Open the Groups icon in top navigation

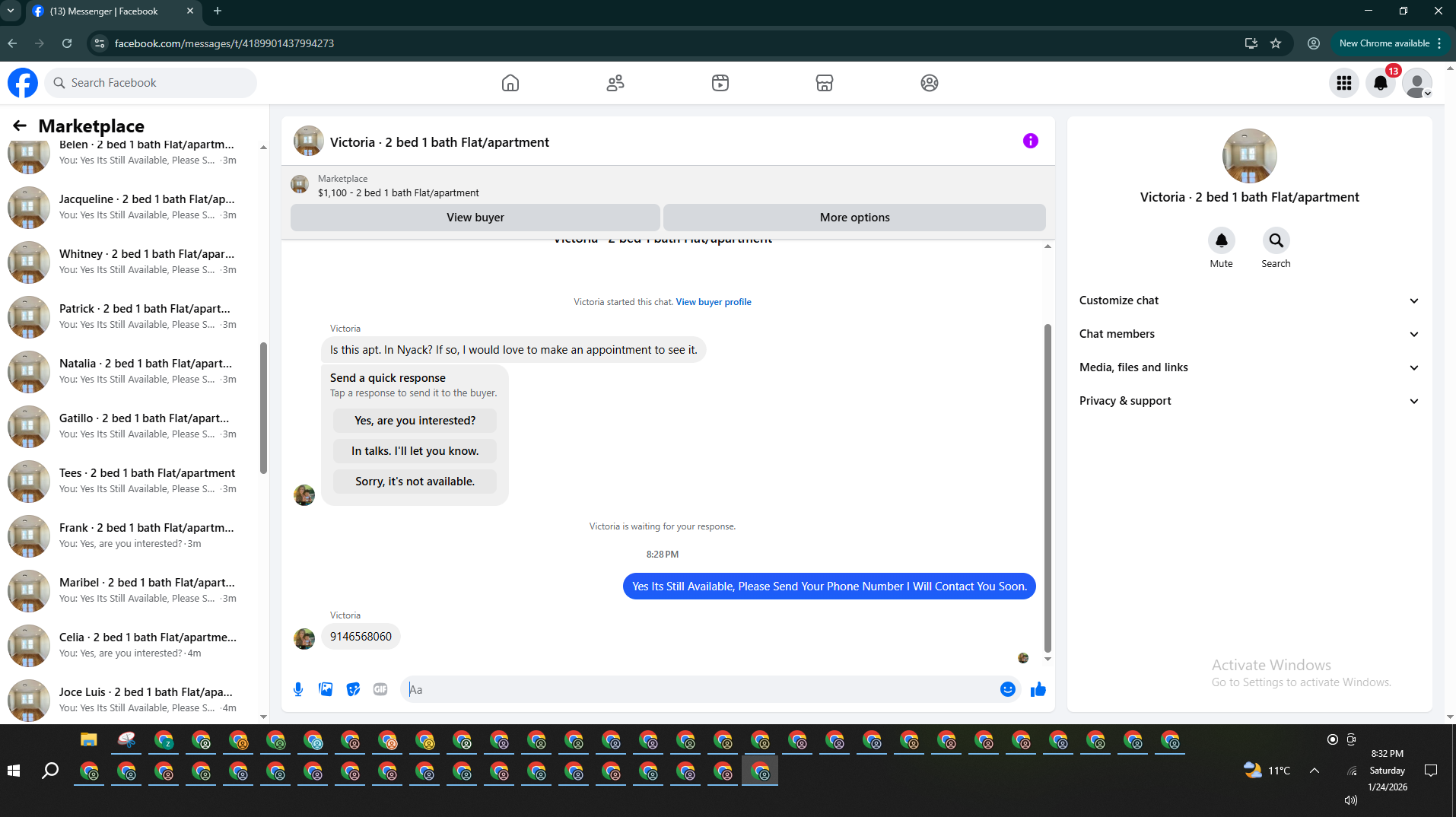[x=930, y=83]
